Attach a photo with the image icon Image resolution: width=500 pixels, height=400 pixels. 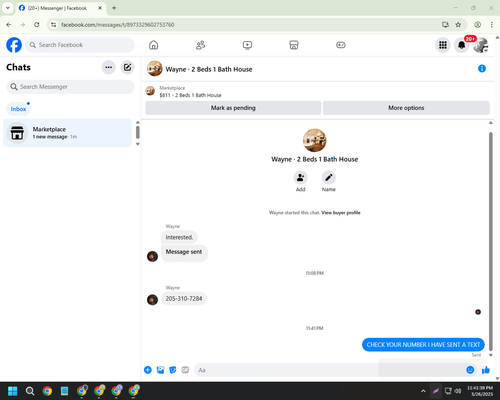coord(160,370)
